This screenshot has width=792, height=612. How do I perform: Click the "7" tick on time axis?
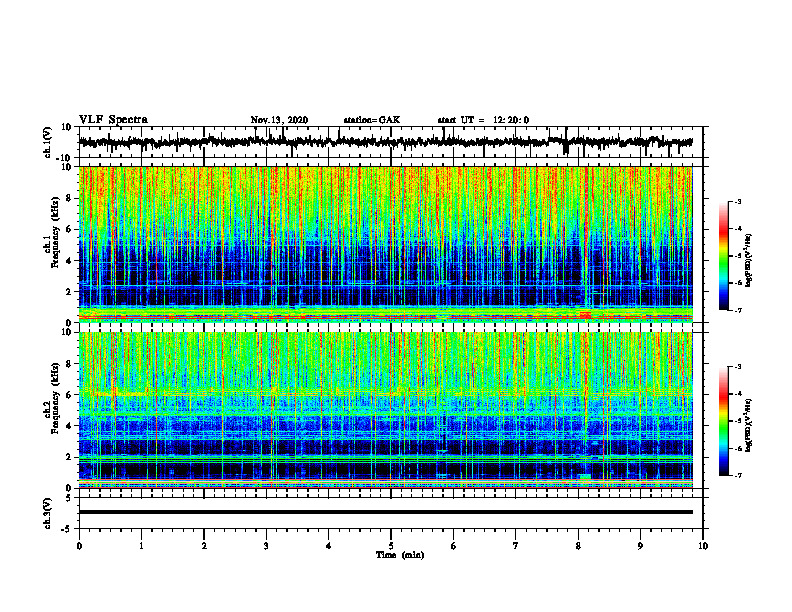pyautogui.click(x=516, y=546)
